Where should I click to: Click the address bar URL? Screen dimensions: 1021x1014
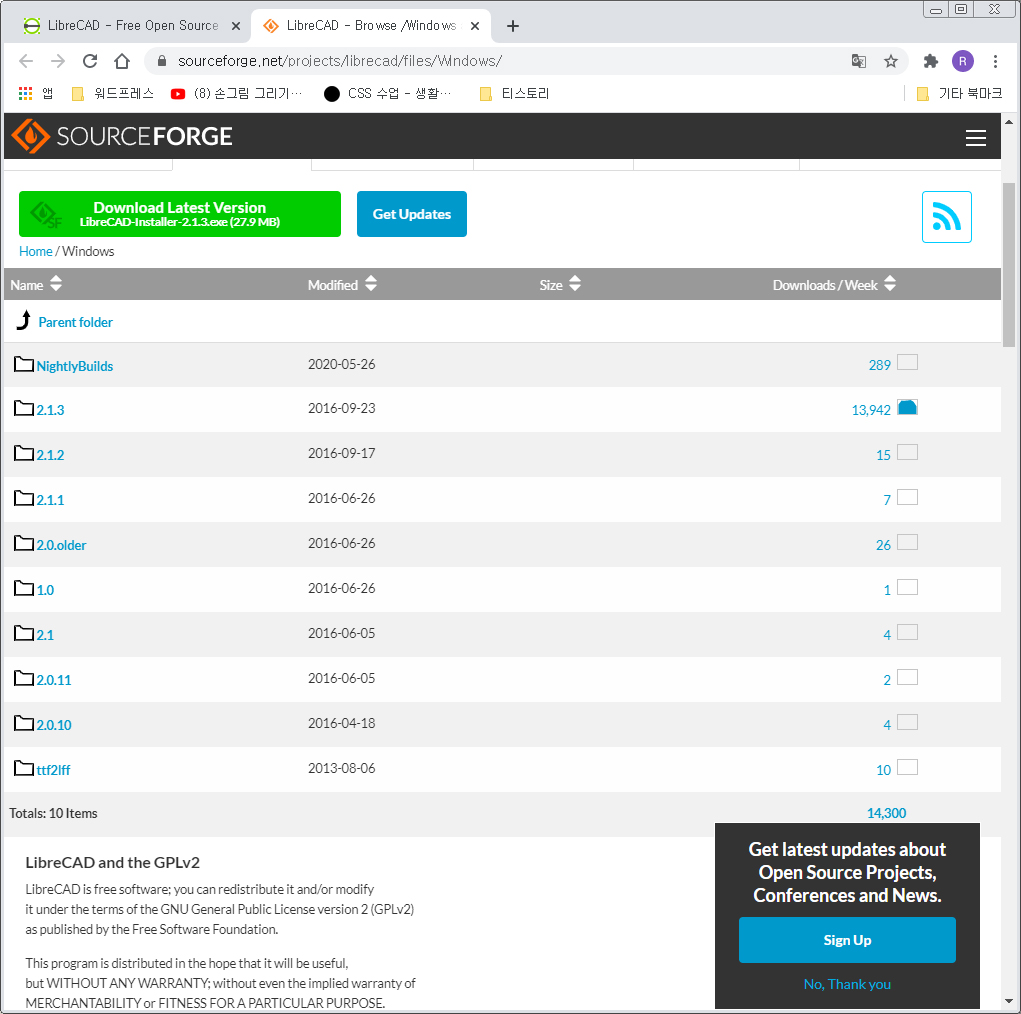coord(339,61)
